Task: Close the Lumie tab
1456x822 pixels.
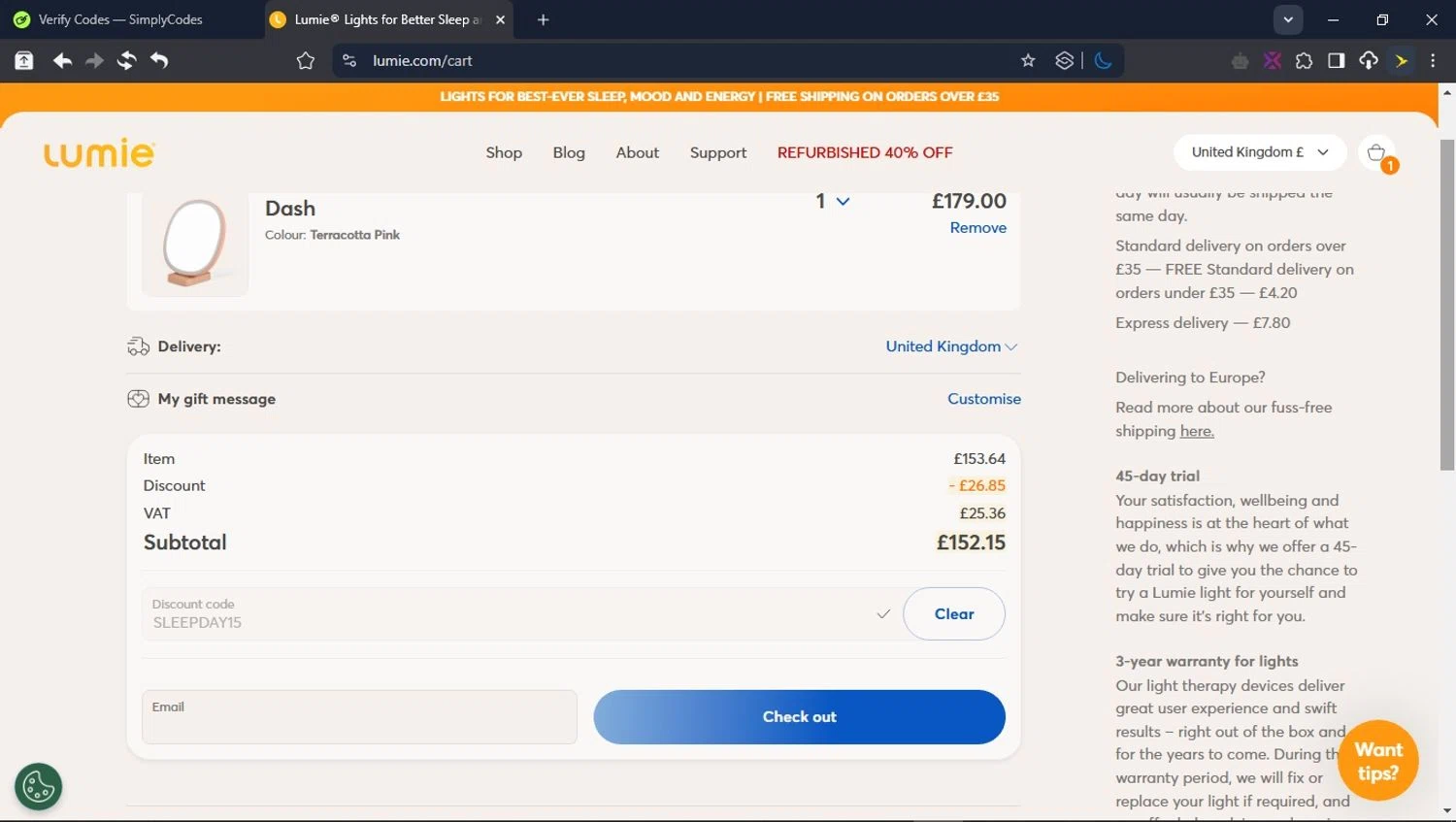Action: [501, 19]
